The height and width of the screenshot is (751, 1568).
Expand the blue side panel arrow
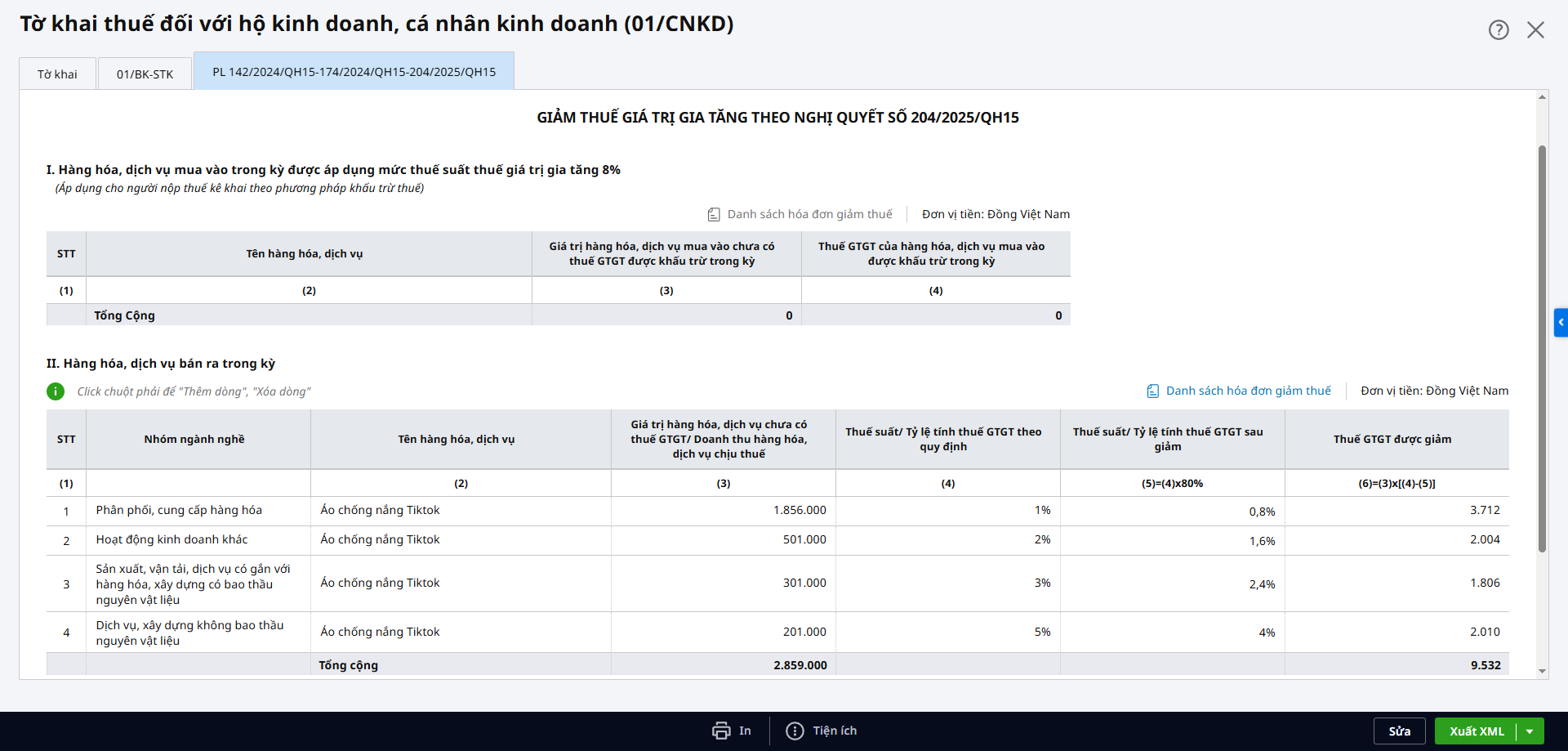pos(1561,322)
